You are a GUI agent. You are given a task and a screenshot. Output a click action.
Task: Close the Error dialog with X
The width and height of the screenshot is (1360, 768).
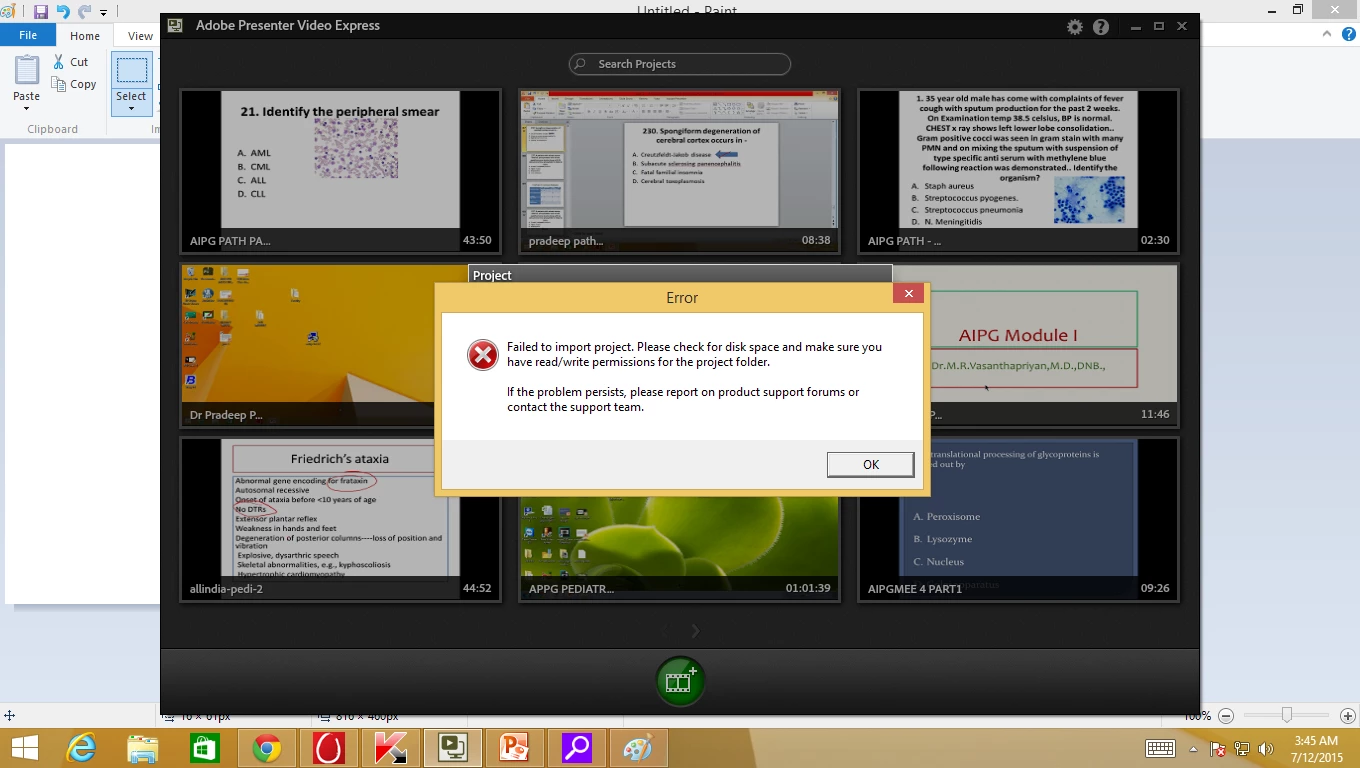908,294
